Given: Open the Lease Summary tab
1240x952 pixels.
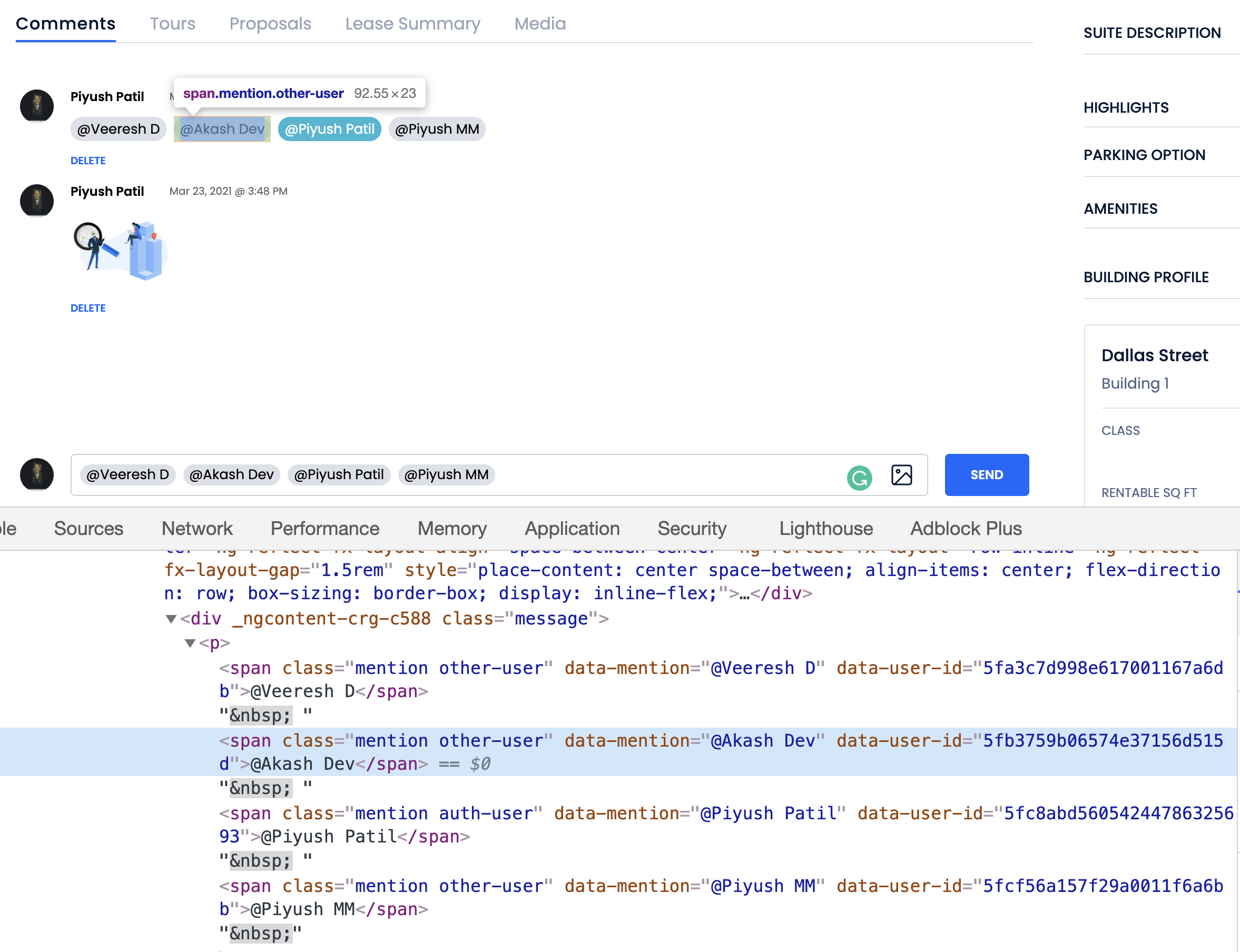Looking at the screenshot, I should [x=413, y=24].
